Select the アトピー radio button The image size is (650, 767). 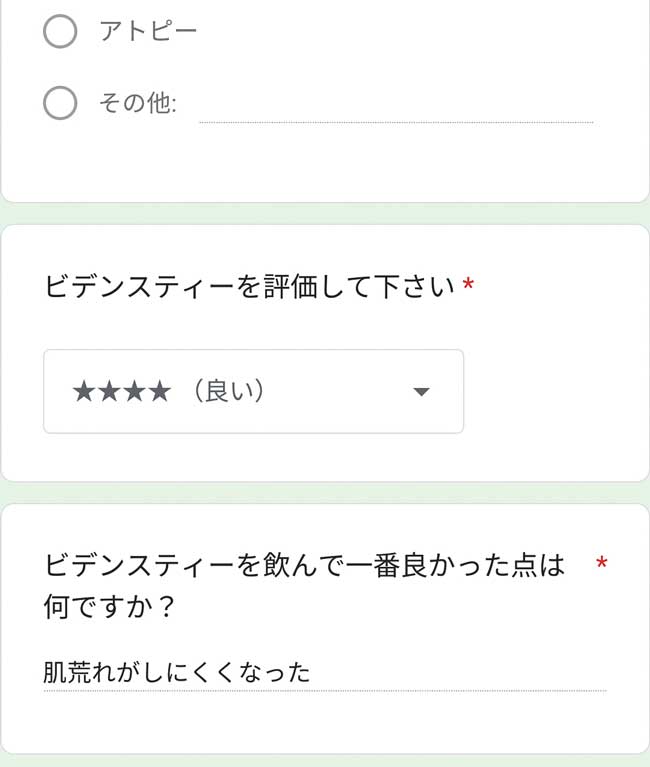(60, 31)
